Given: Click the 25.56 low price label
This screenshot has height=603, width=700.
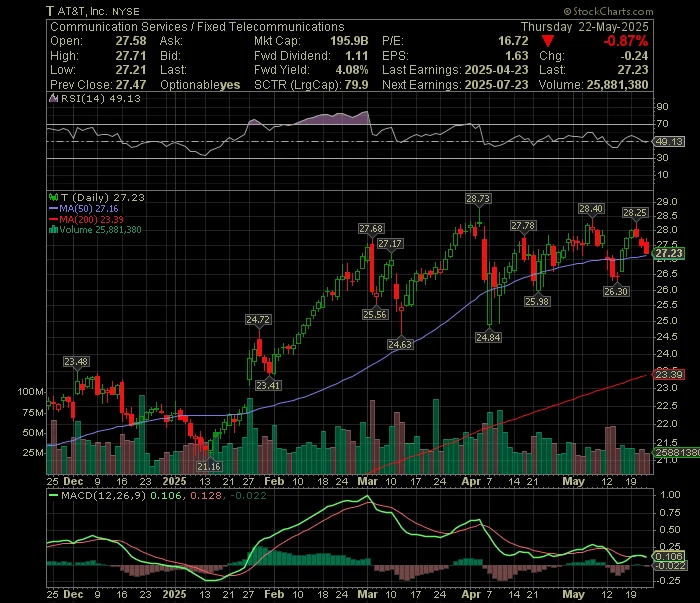Looking at the screenshot, I should pyautogui.click(x=375, y=315).
